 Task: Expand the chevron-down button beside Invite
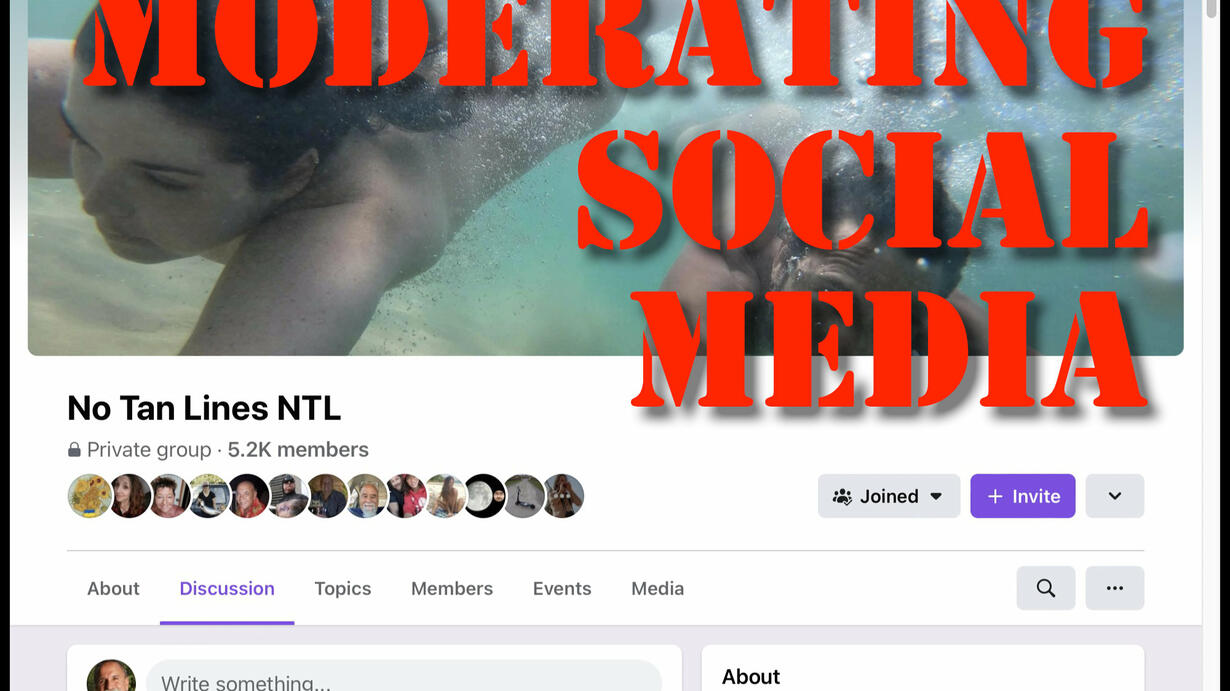pos(1115,496)
